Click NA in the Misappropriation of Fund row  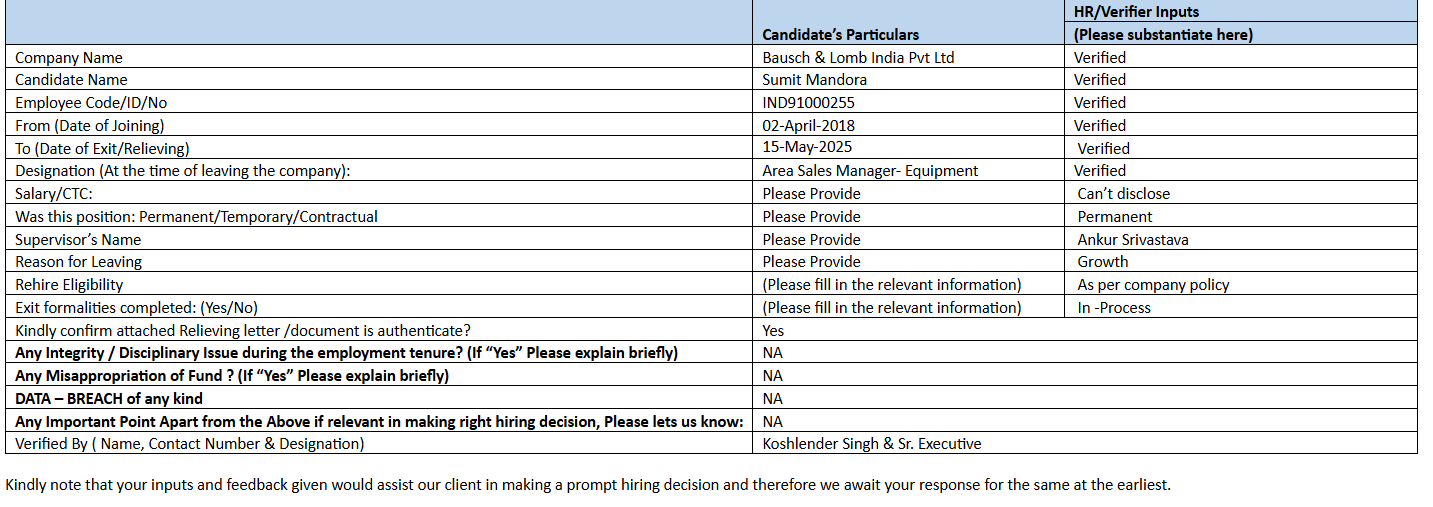772,376
